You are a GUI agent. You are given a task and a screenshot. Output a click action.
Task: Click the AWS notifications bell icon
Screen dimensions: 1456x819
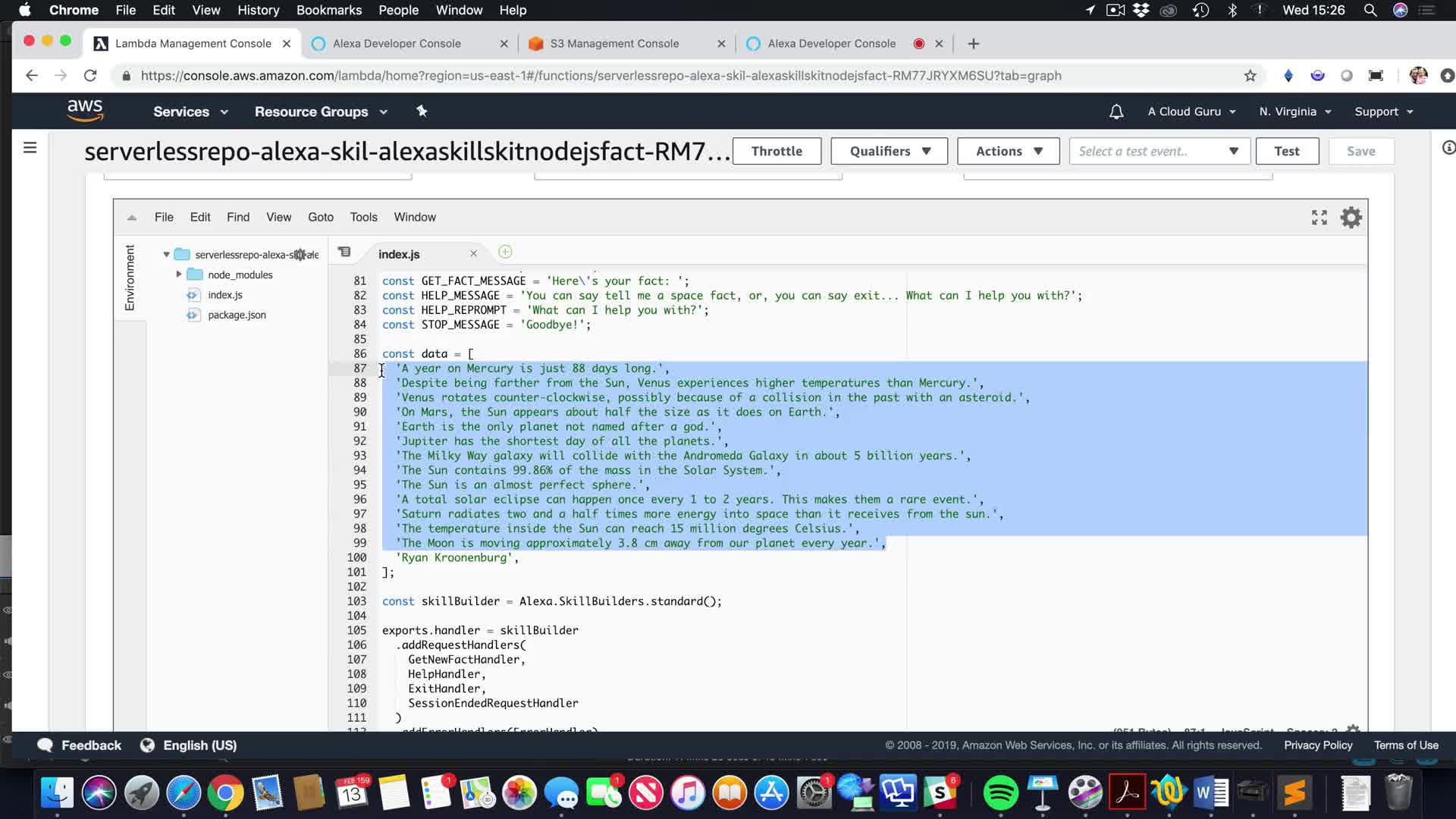tap(1116, 111)
